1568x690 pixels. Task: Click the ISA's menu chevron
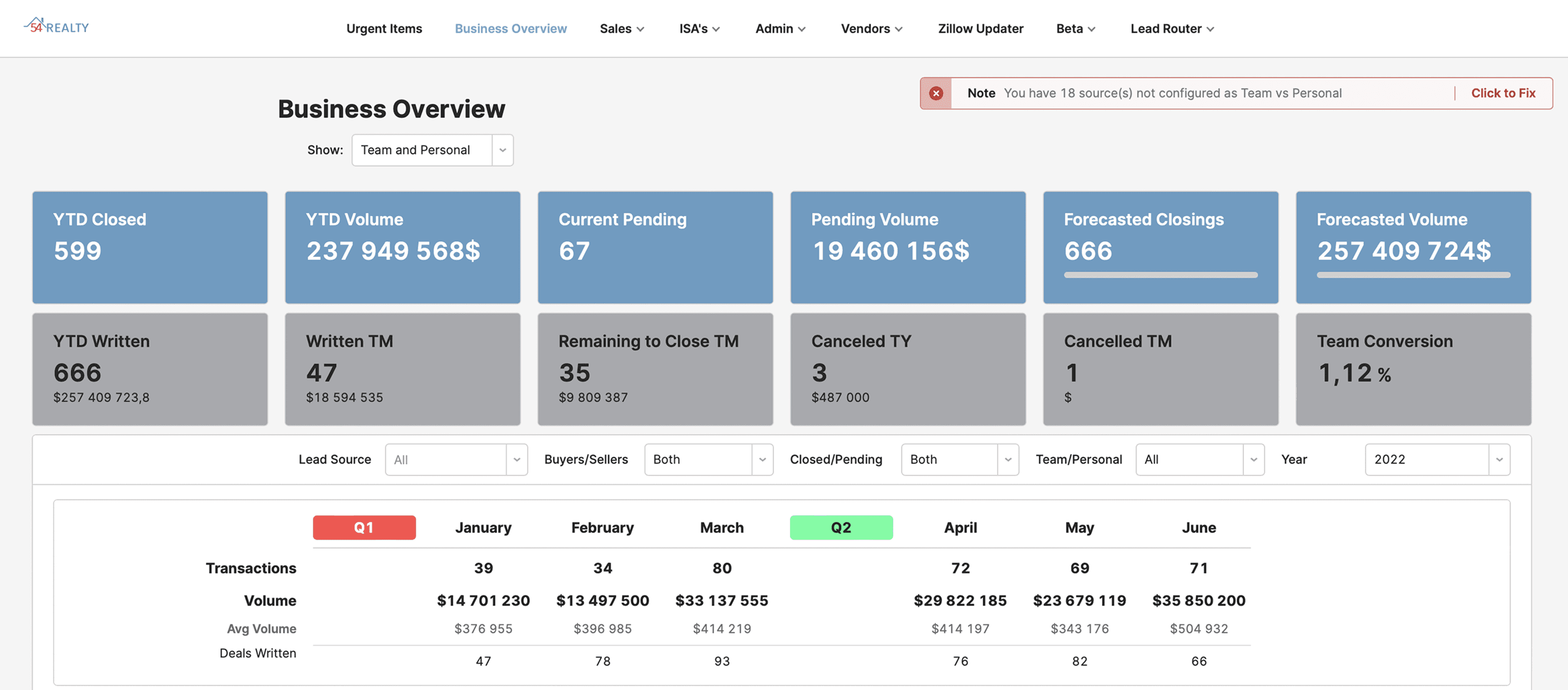click(716, 29)
